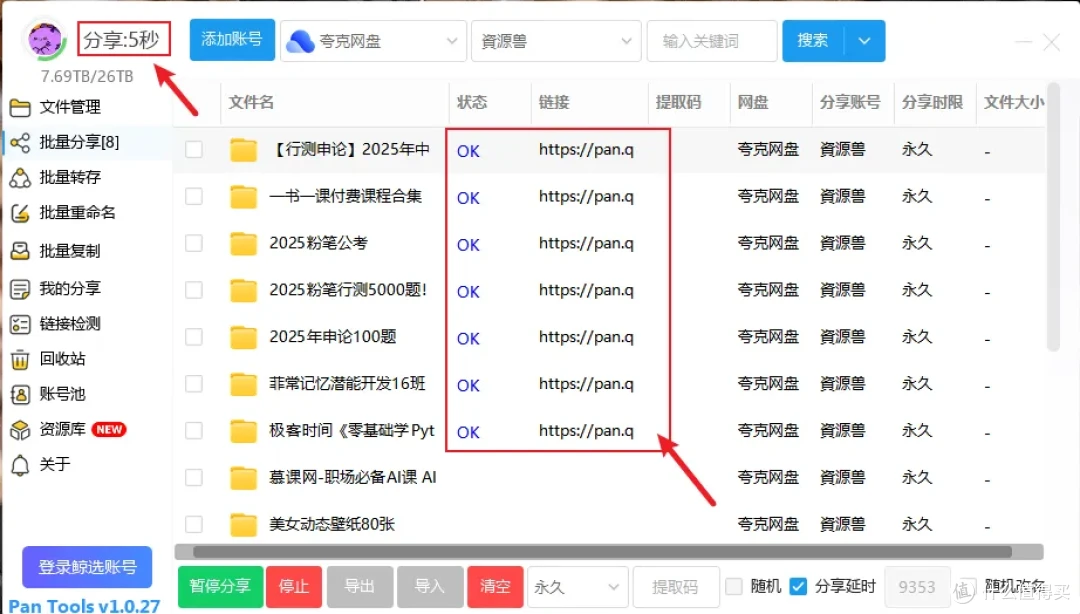The width and height of the screenshot is (1080, 614).
Task: Click the 分享账号 column header
Action: (850, 103)
